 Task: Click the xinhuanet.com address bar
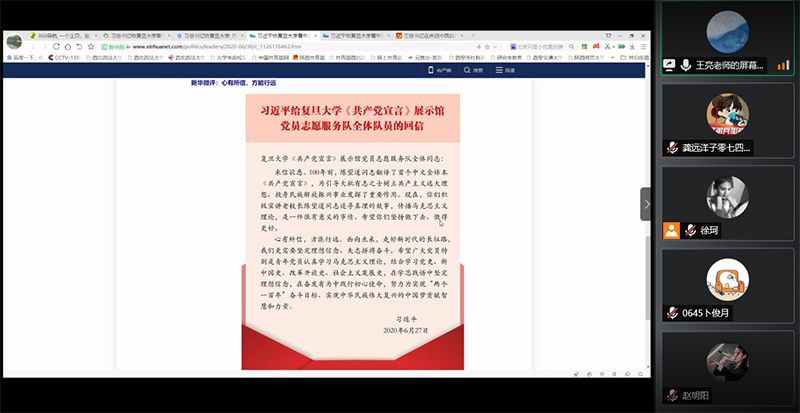coord(250,45)
